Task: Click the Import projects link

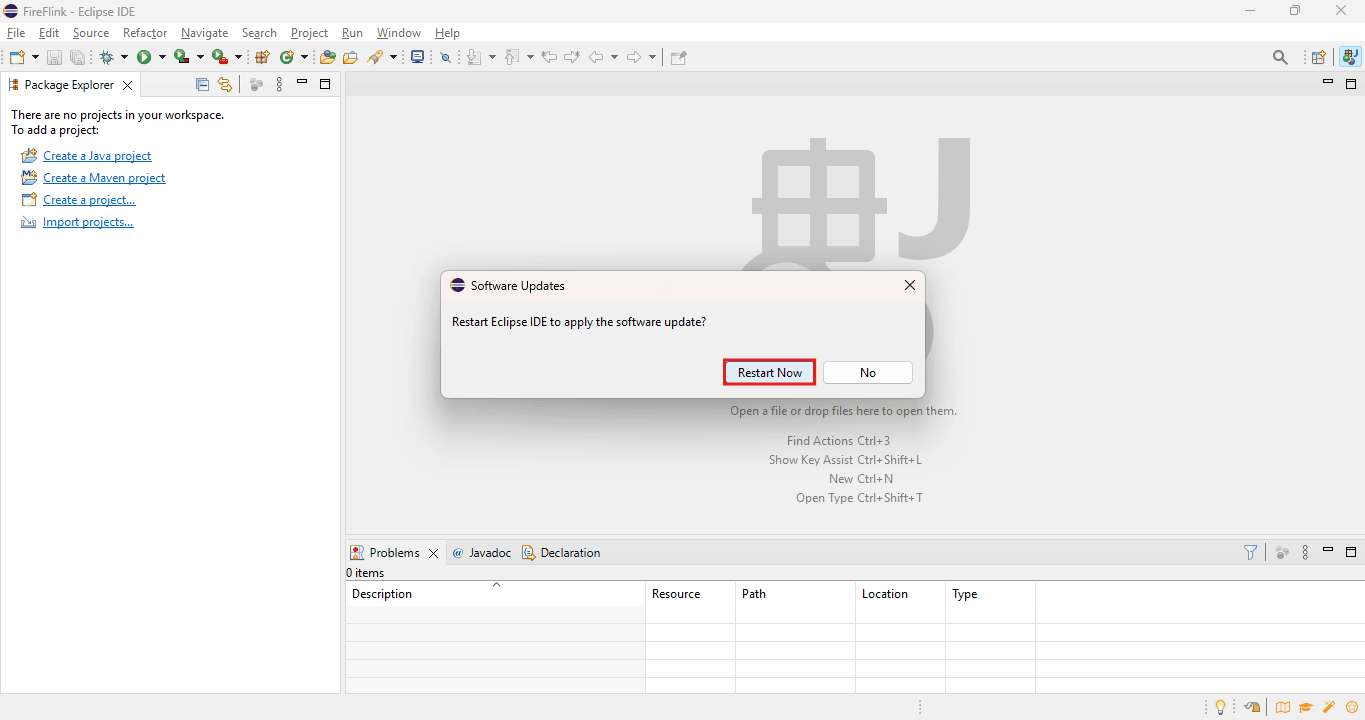Action: [88, 222]
